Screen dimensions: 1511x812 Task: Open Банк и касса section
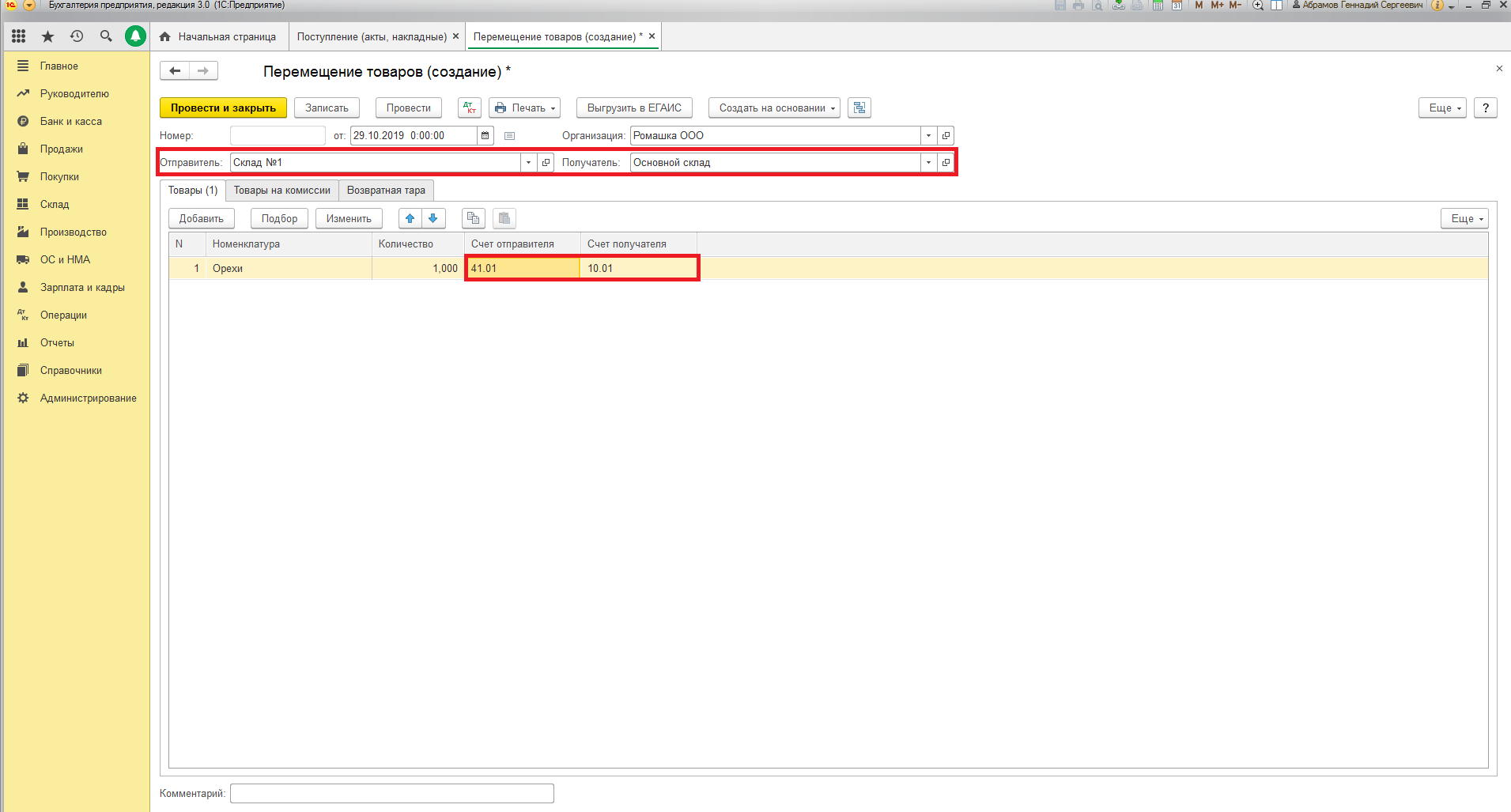coord(71,122)
